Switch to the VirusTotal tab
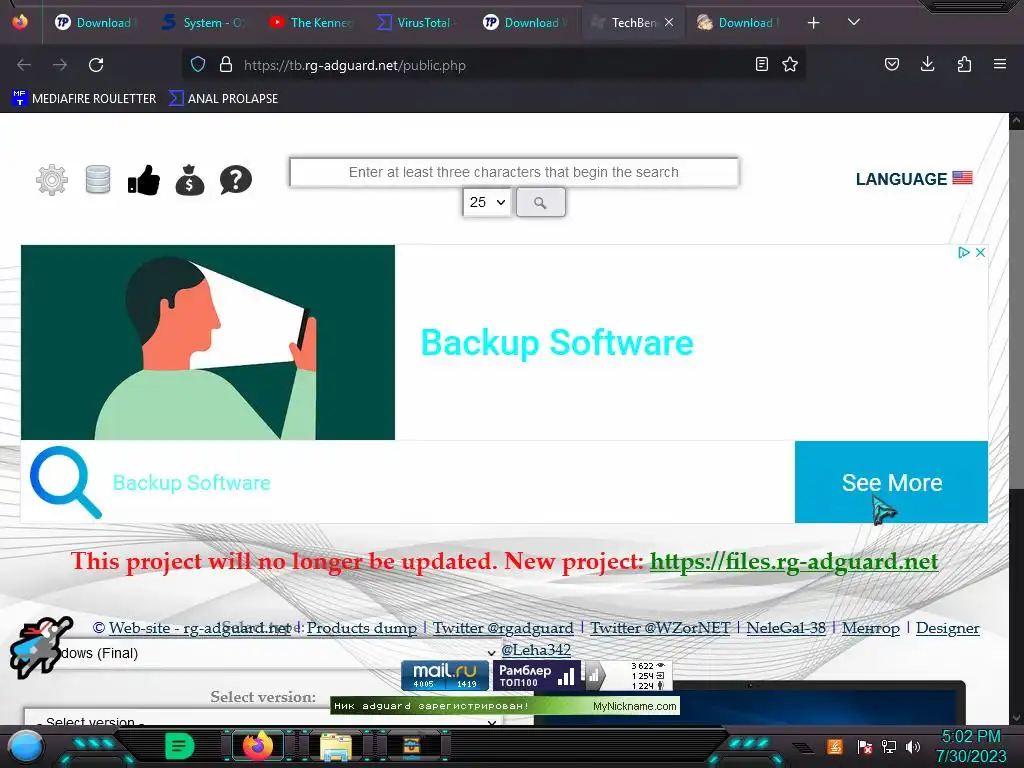Screen dimensions: 1024x768 coord(415,23)
